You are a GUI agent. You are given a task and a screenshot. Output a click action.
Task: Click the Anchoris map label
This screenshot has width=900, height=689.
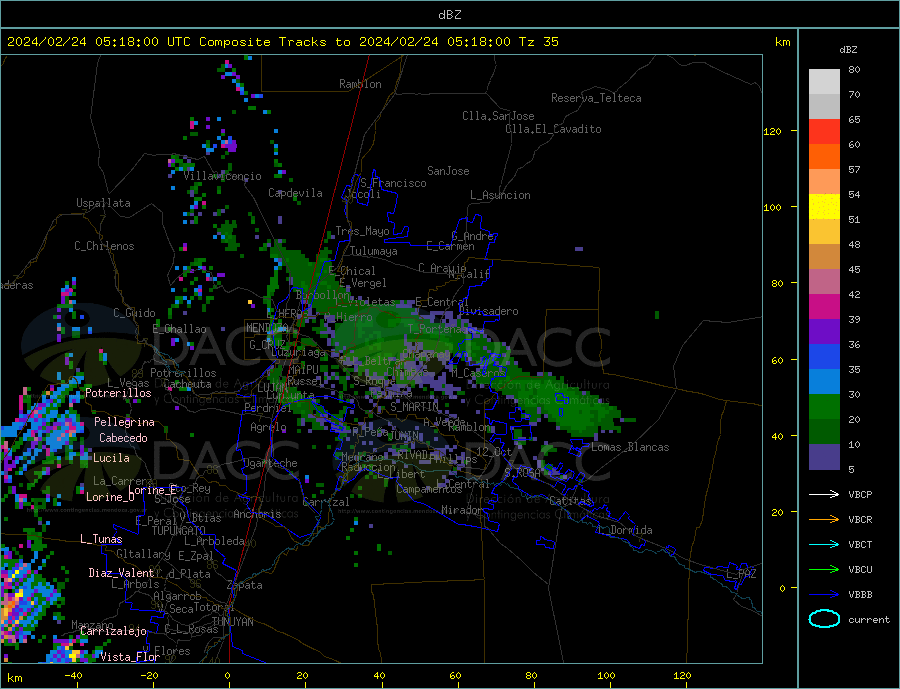tap(257, 514)
